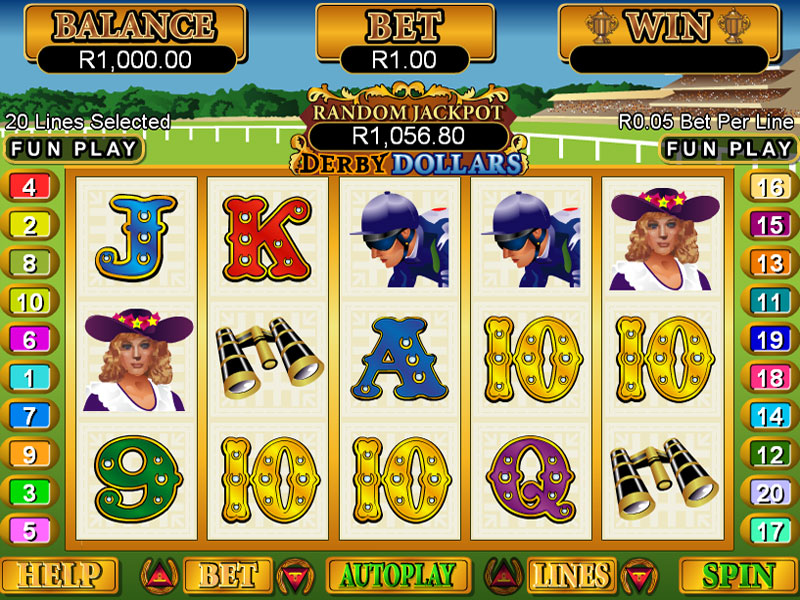
Task: Open the HELP screen
Action: tap(60, 576)
